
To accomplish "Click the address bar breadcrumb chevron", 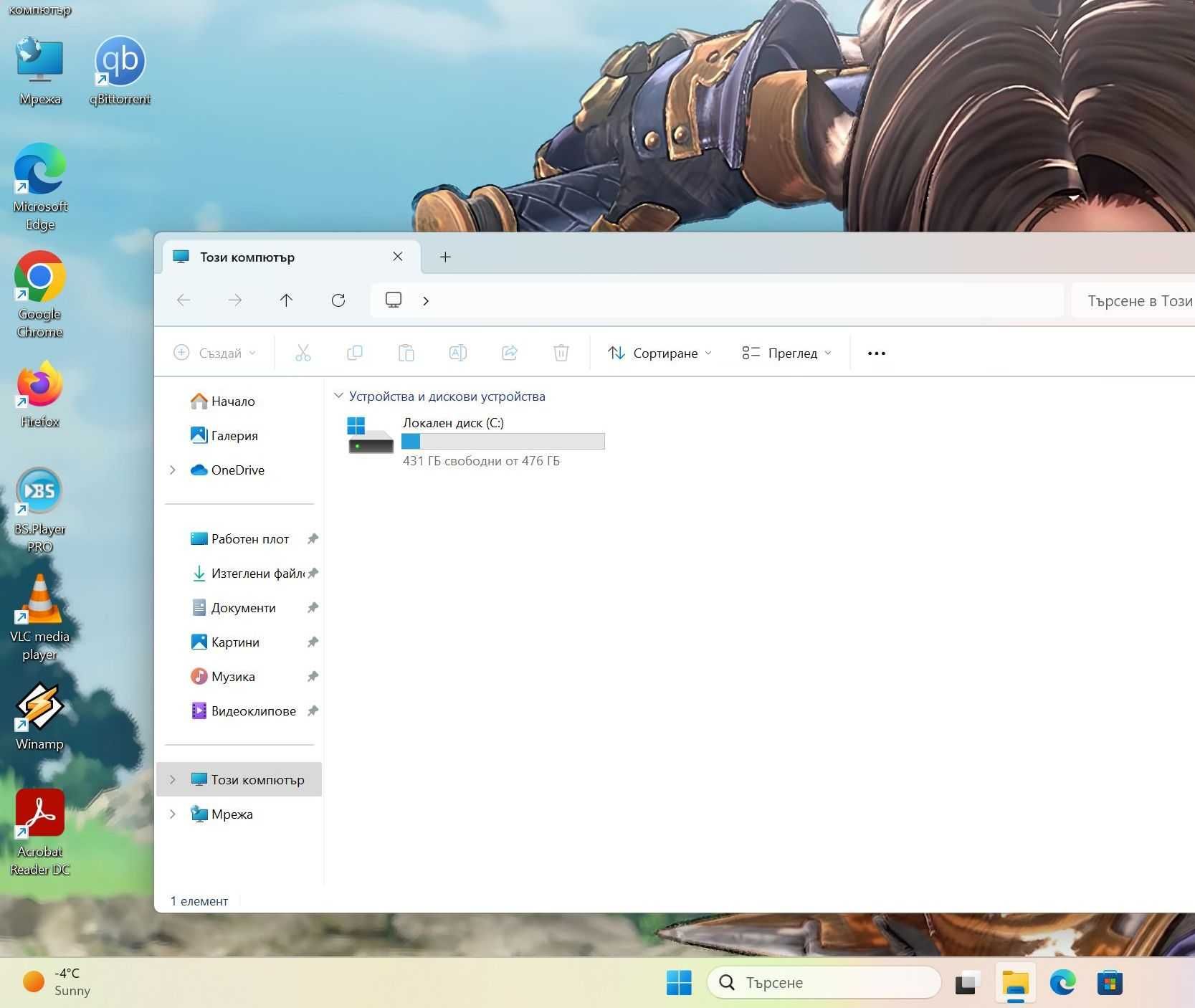I will click(426, 300).
